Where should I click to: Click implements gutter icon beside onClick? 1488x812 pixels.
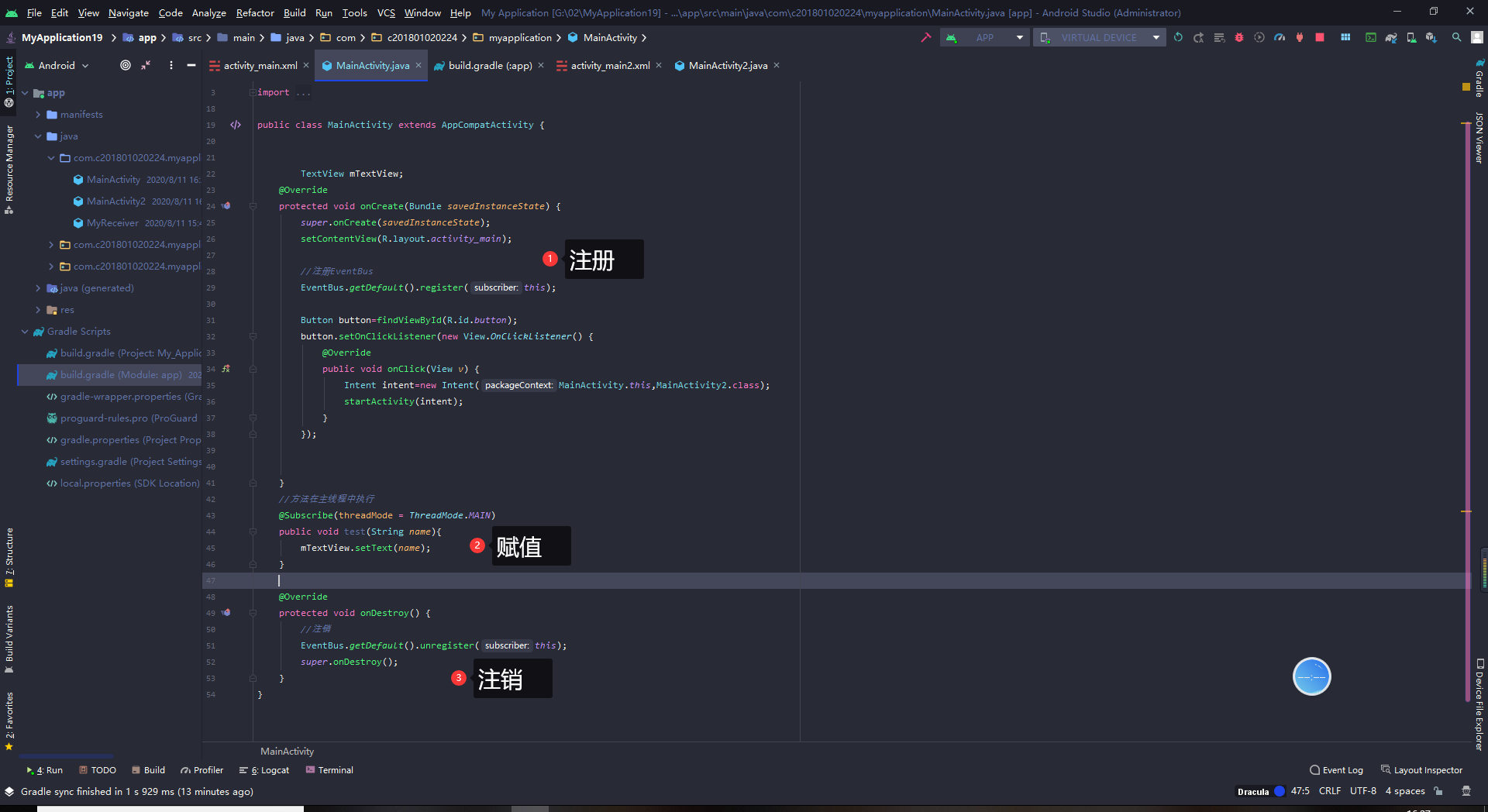tap(226, 369)
